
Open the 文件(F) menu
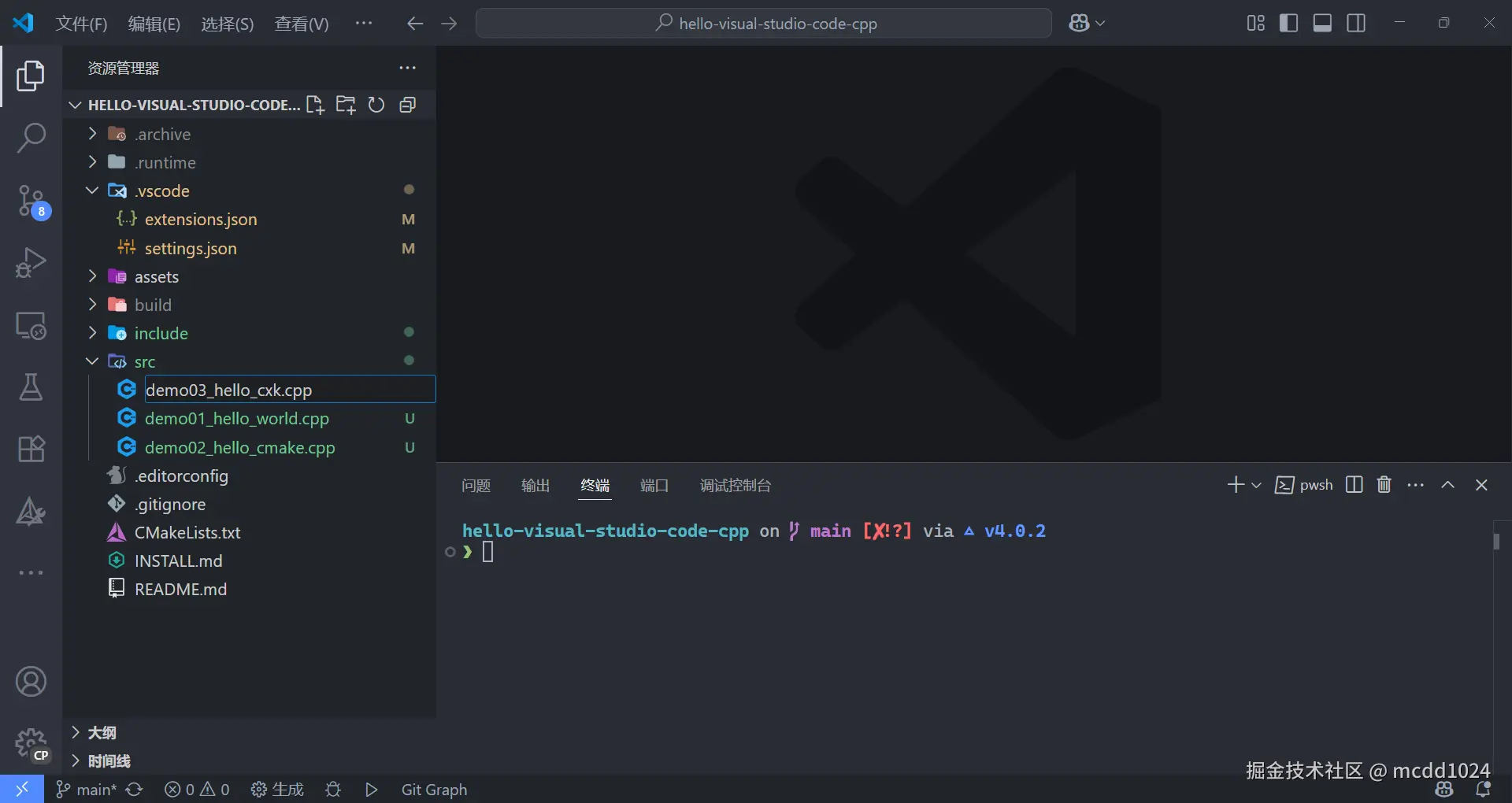[x=81, y=24]
